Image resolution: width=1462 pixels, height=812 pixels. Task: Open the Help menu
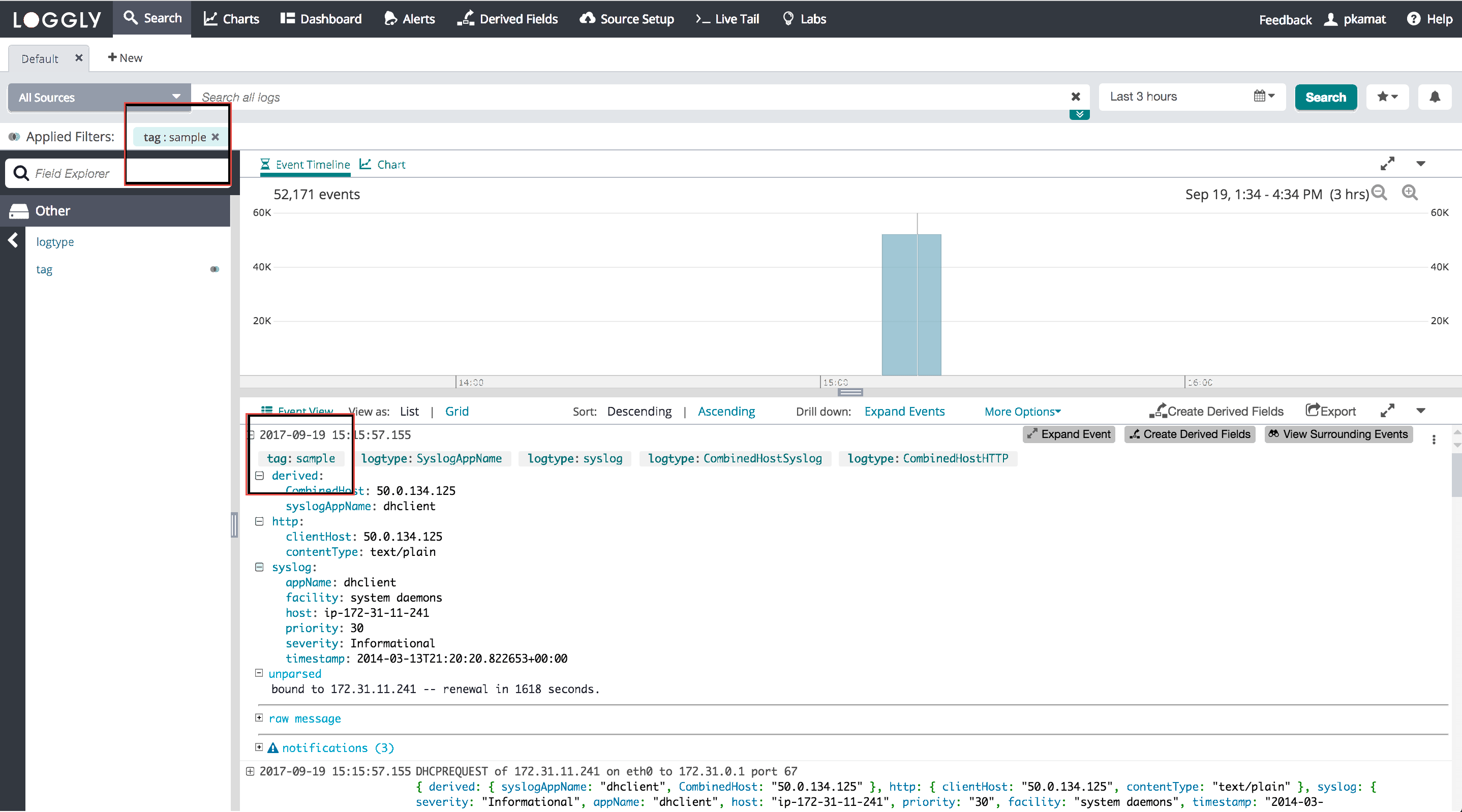1429,19
